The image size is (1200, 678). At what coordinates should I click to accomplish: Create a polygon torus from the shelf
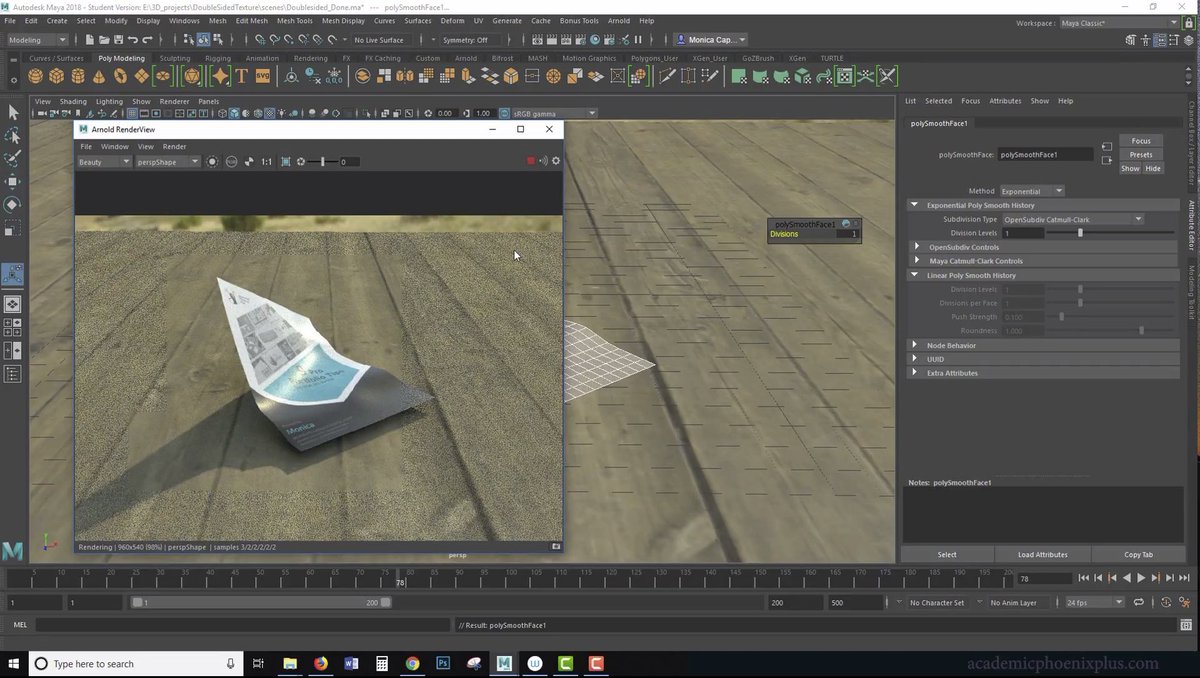pyautogui.click(x=120, y=76)
